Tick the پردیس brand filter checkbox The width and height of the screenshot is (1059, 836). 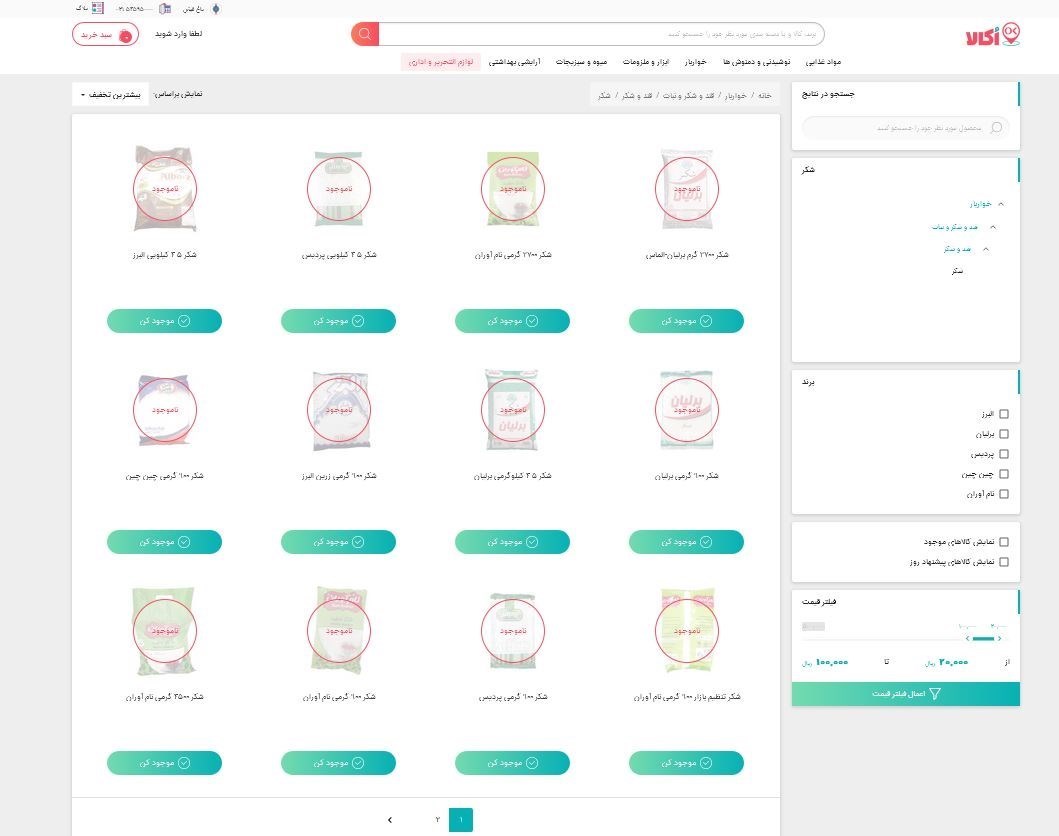pyautogui.click(x=1004, y=454)
